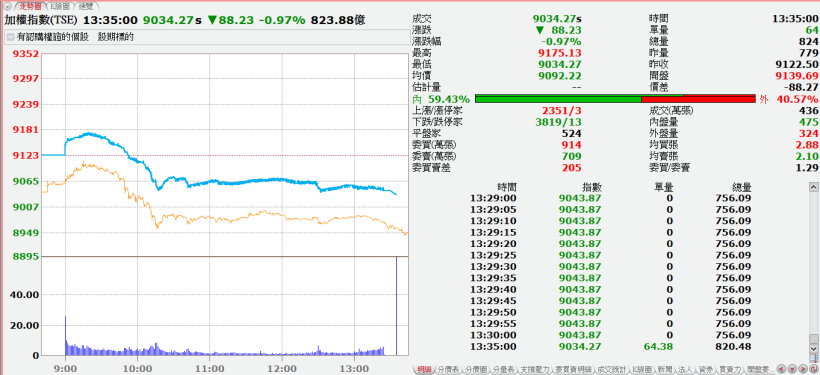
Task: Click the 昨收 value 9122.50
Action: click(796, 64)
